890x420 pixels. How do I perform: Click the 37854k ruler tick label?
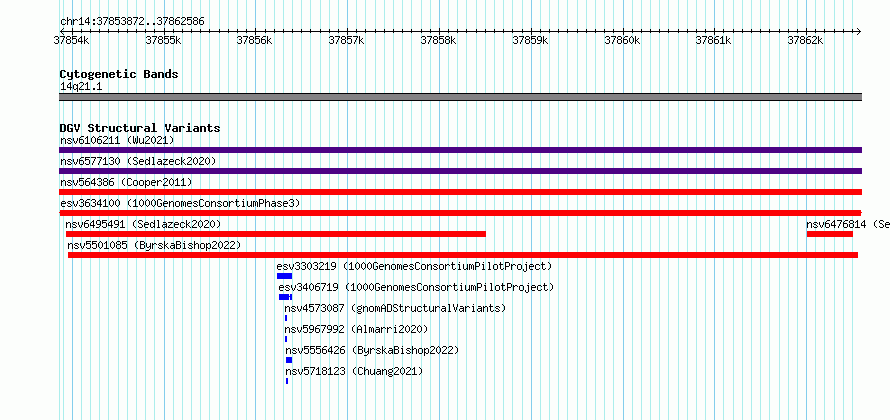(72, 40)
